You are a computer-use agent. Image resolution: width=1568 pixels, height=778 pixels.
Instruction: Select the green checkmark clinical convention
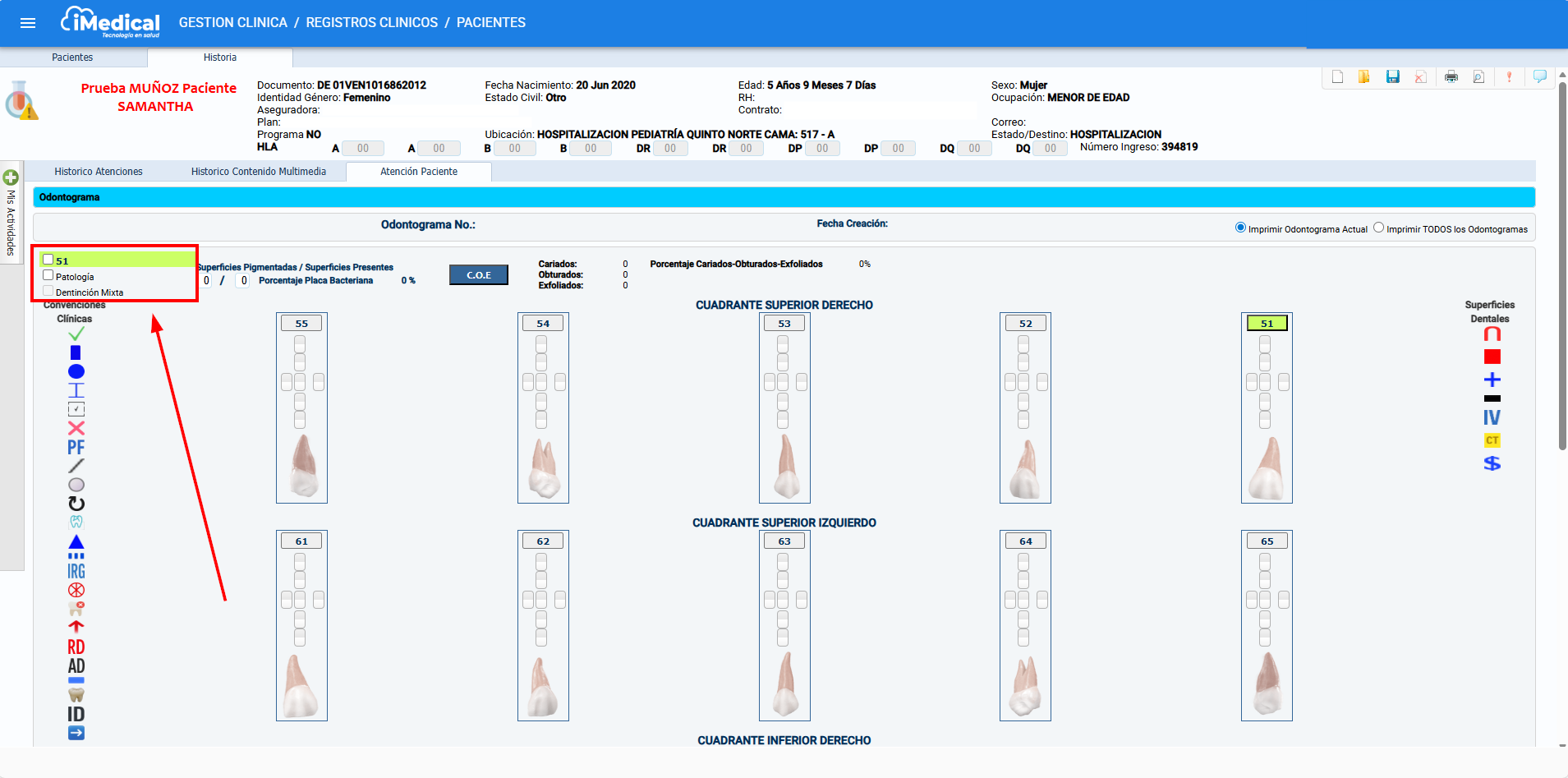(x=76, y=334)
